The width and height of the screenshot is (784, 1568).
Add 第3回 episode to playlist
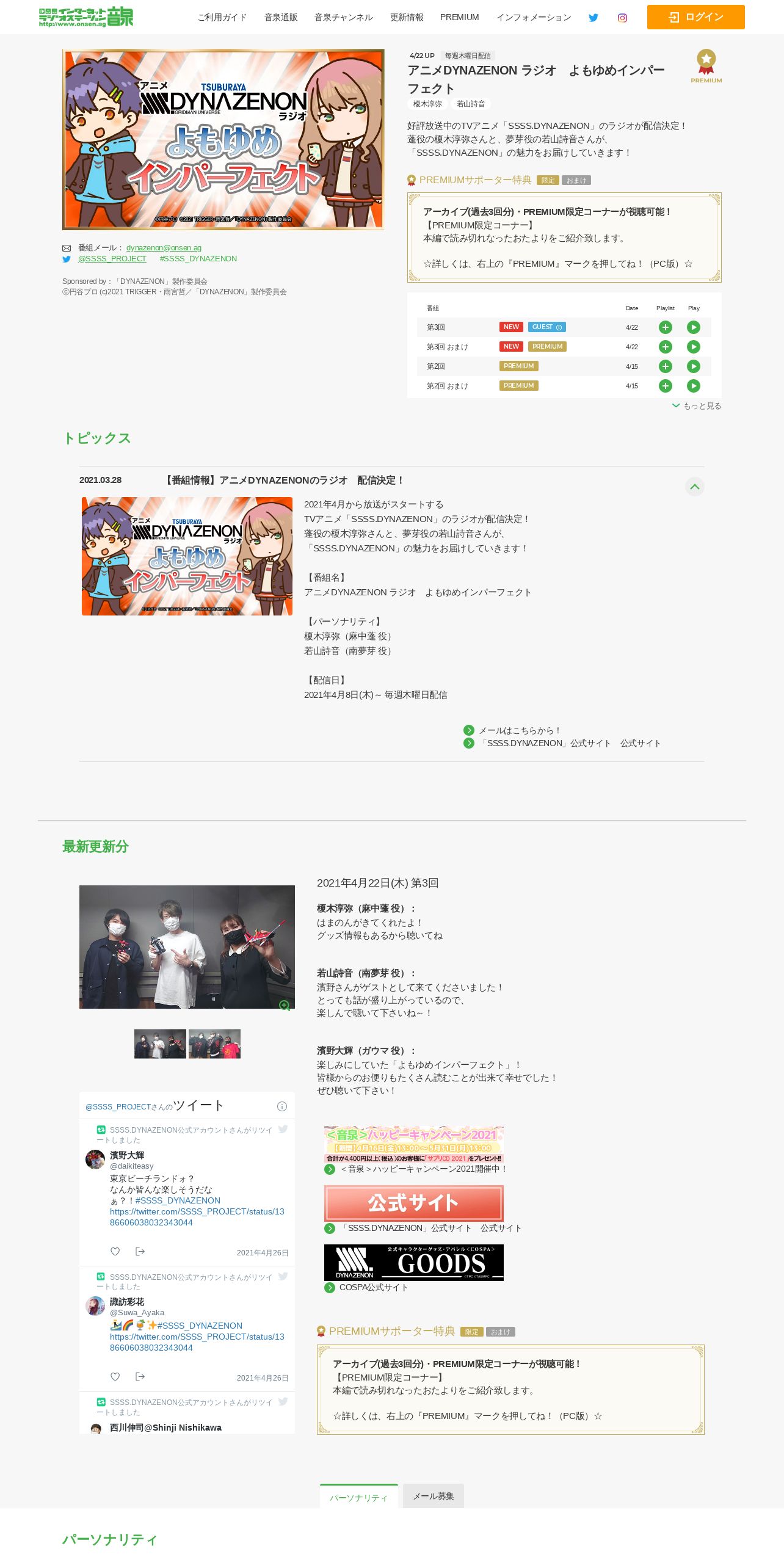(x=666, y=327)
